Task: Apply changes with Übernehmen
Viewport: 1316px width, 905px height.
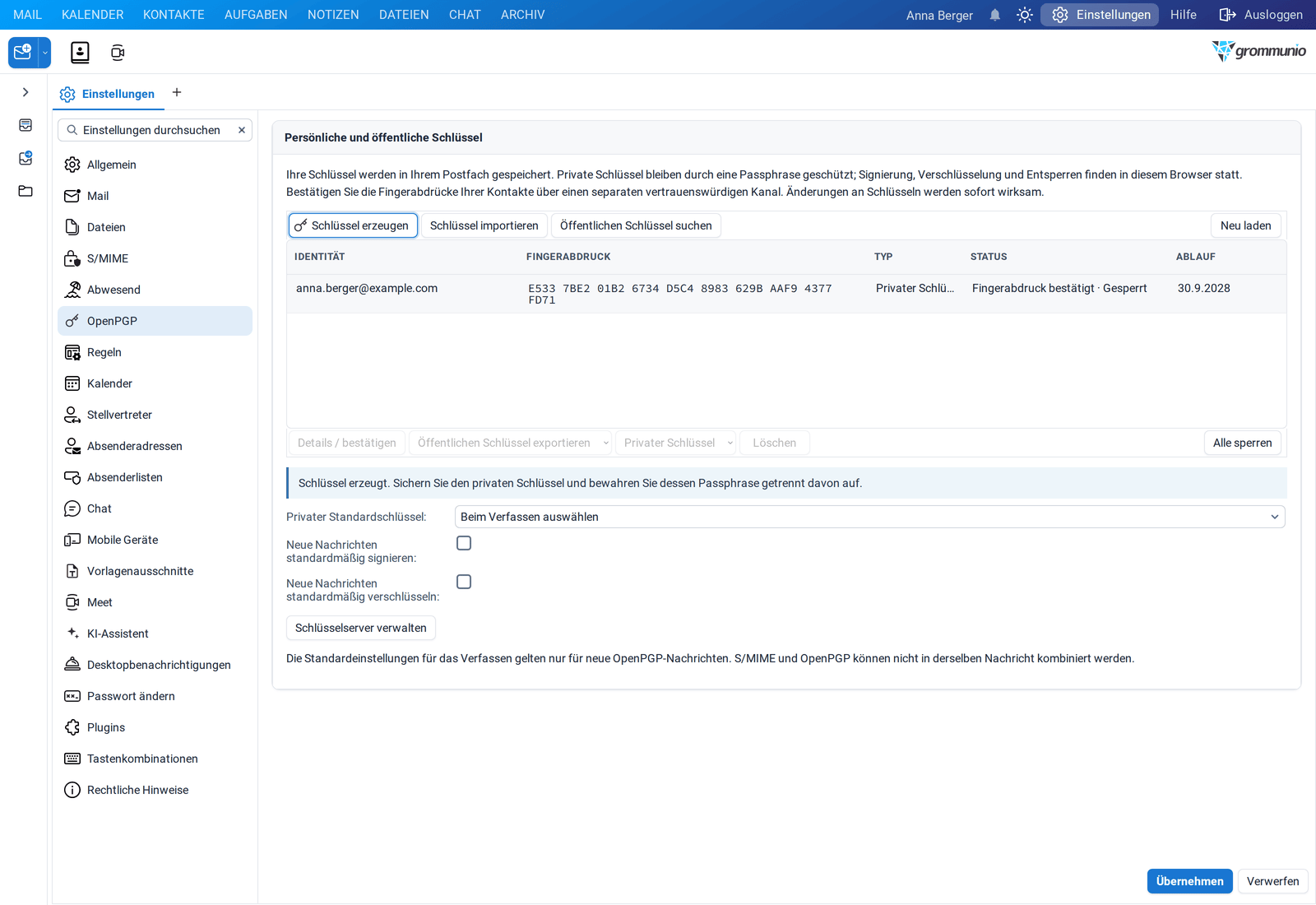Action: coord(1189,881)
